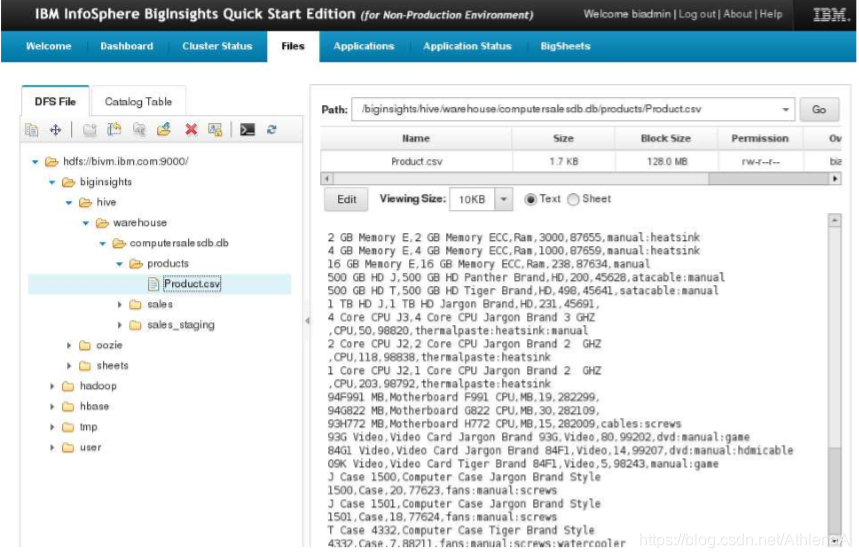The image size is (859, 558).
Task: Select Product.csv in the tree
Action: point(192,284)
